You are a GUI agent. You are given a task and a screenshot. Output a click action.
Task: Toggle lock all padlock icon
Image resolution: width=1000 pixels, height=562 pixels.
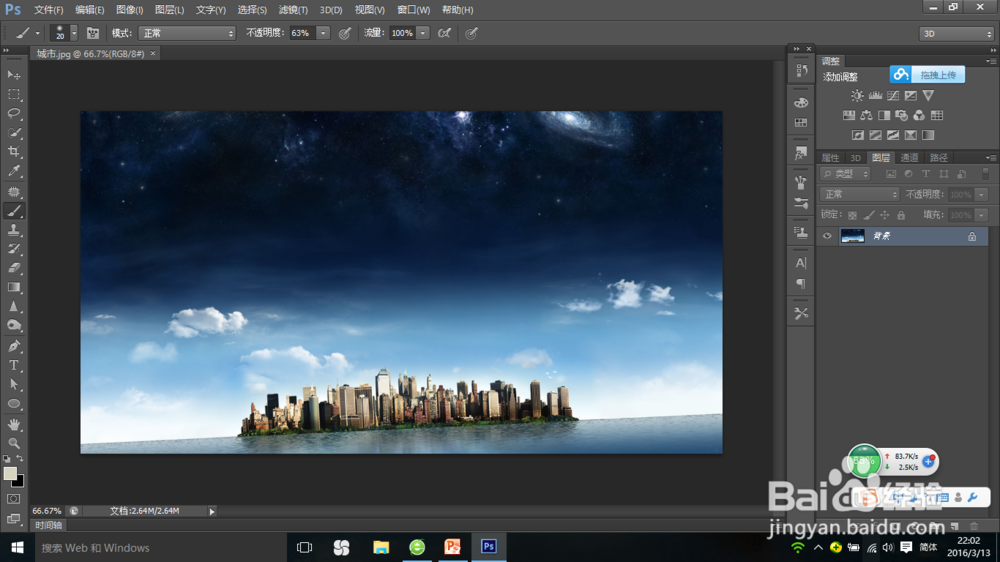[x=901, y=215]
